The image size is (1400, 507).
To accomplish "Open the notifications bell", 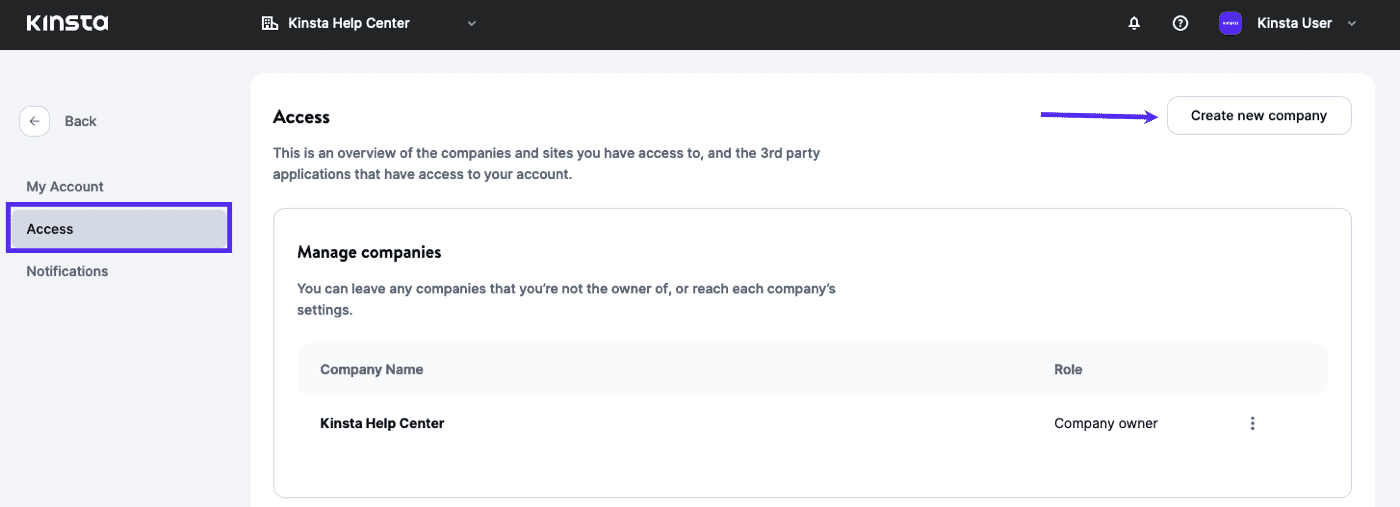I will (x=1134, y=23).
